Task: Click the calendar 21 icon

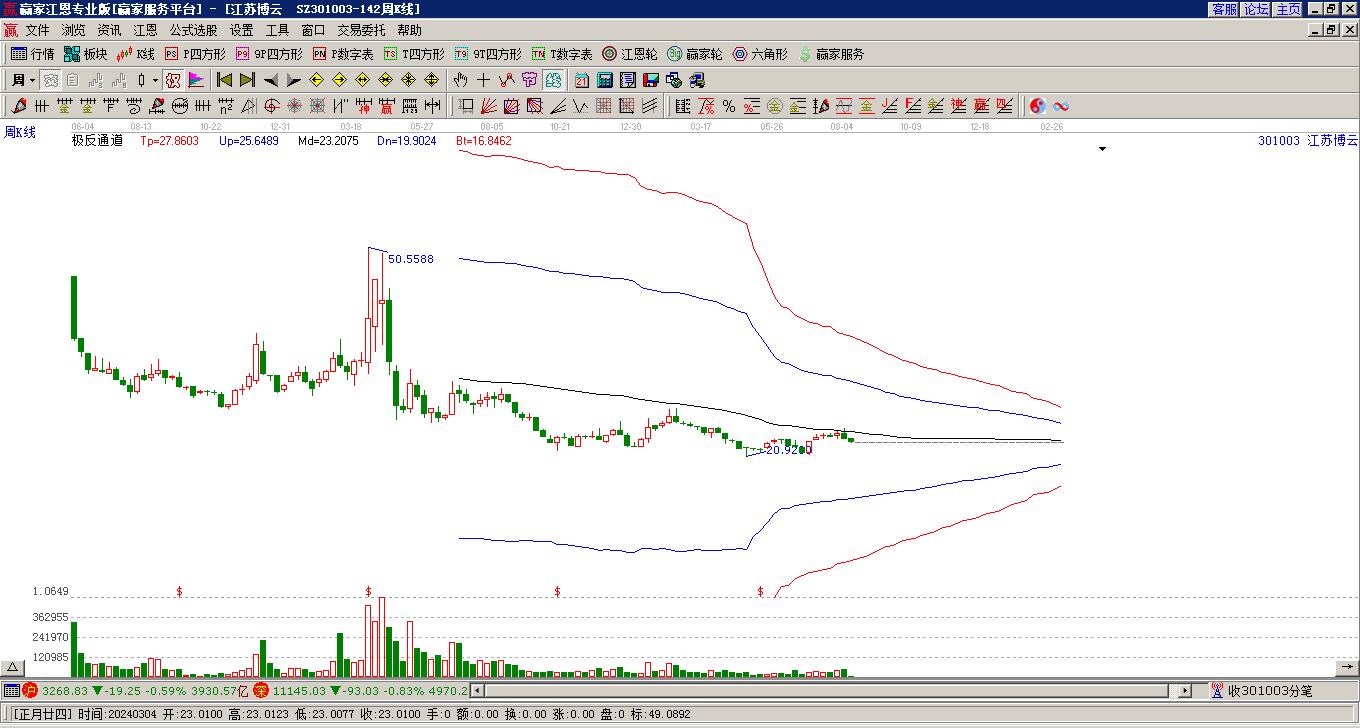Action: pos(582,80)
